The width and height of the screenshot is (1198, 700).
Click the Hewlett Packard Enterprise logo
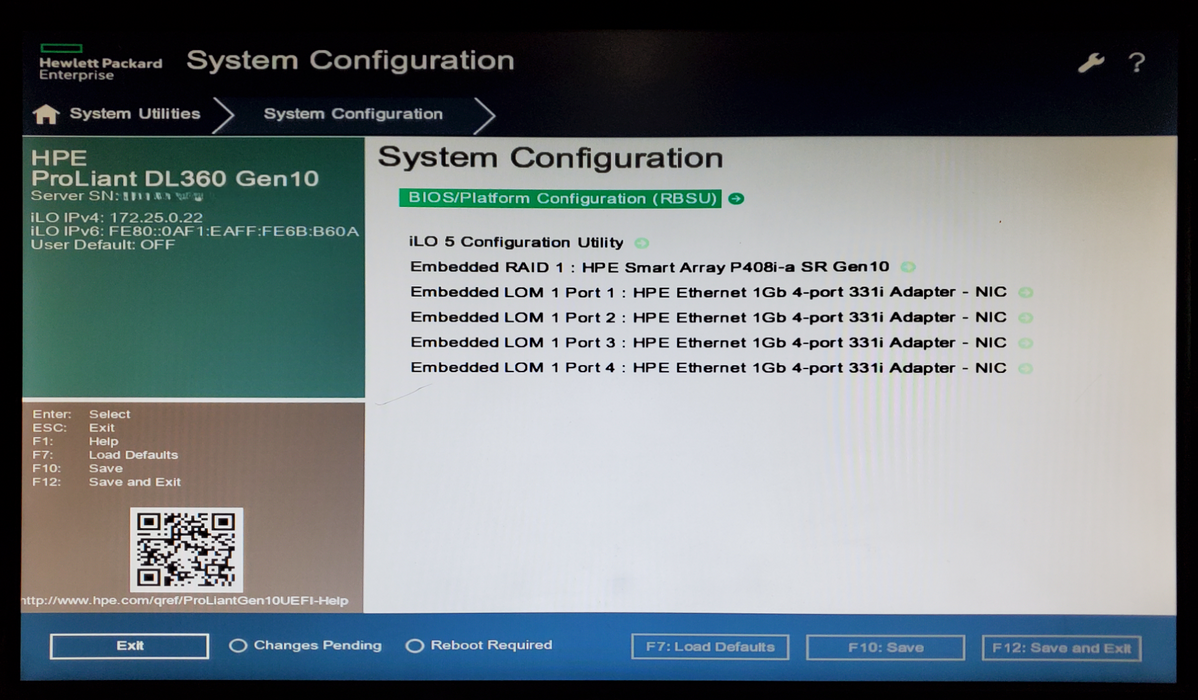(x=100, y=63)
